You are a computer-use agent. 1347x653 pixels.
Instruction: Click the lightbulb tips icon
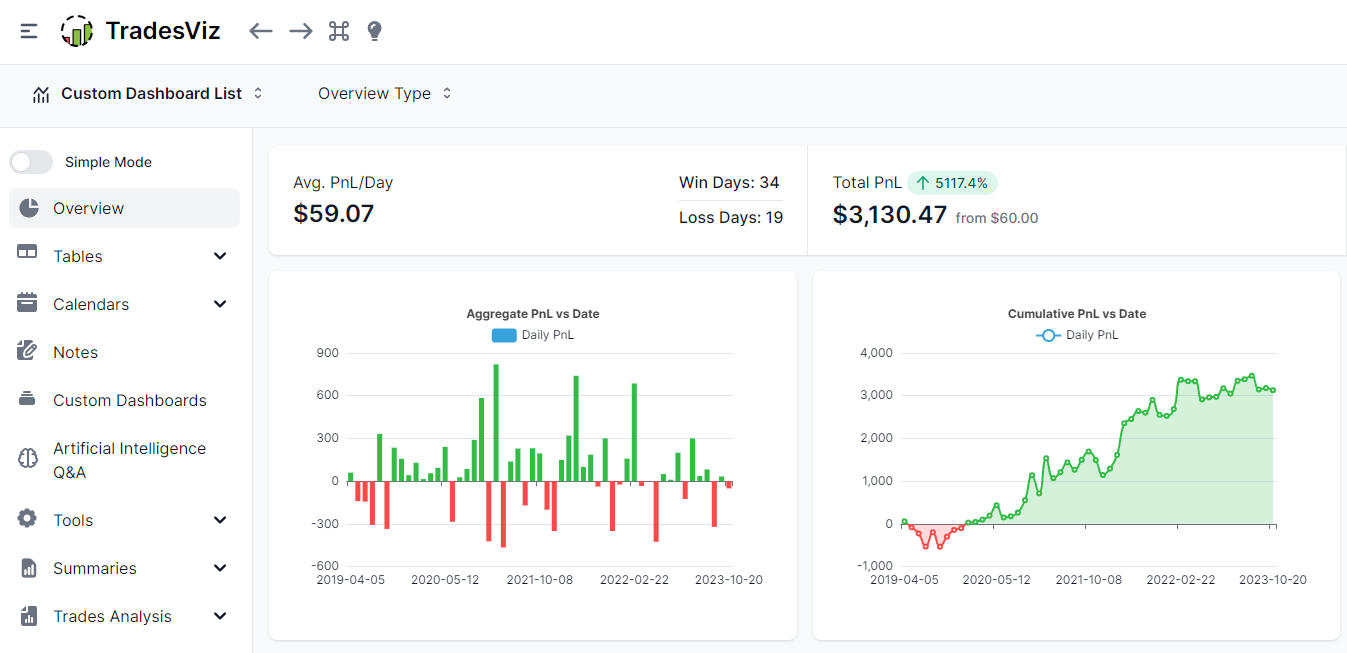click(x=375, y=31)
